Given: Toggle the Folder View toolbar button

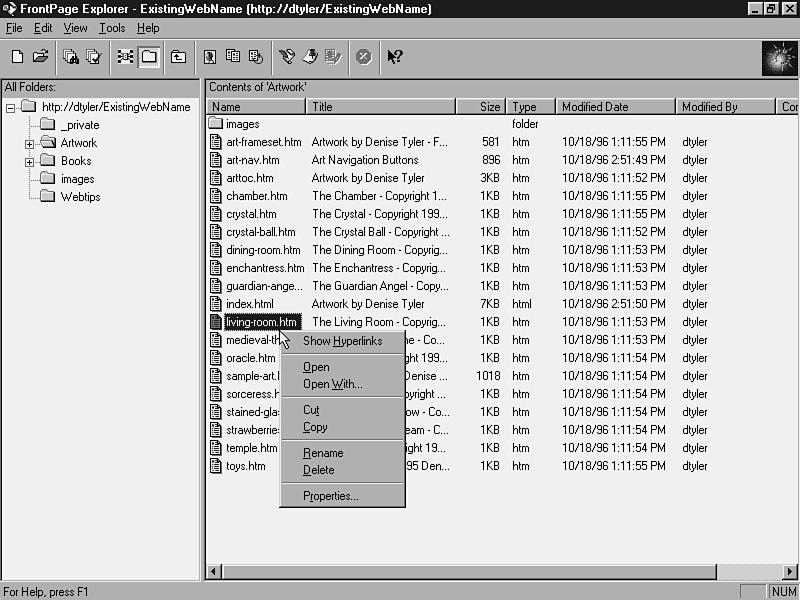Looking at the screenshot, I should point(149,57).
